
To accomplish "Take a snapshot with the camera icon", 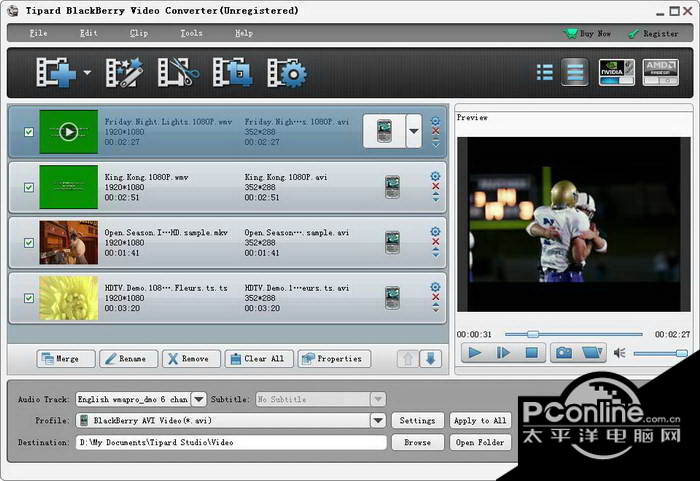I will [x=564, y=353].
